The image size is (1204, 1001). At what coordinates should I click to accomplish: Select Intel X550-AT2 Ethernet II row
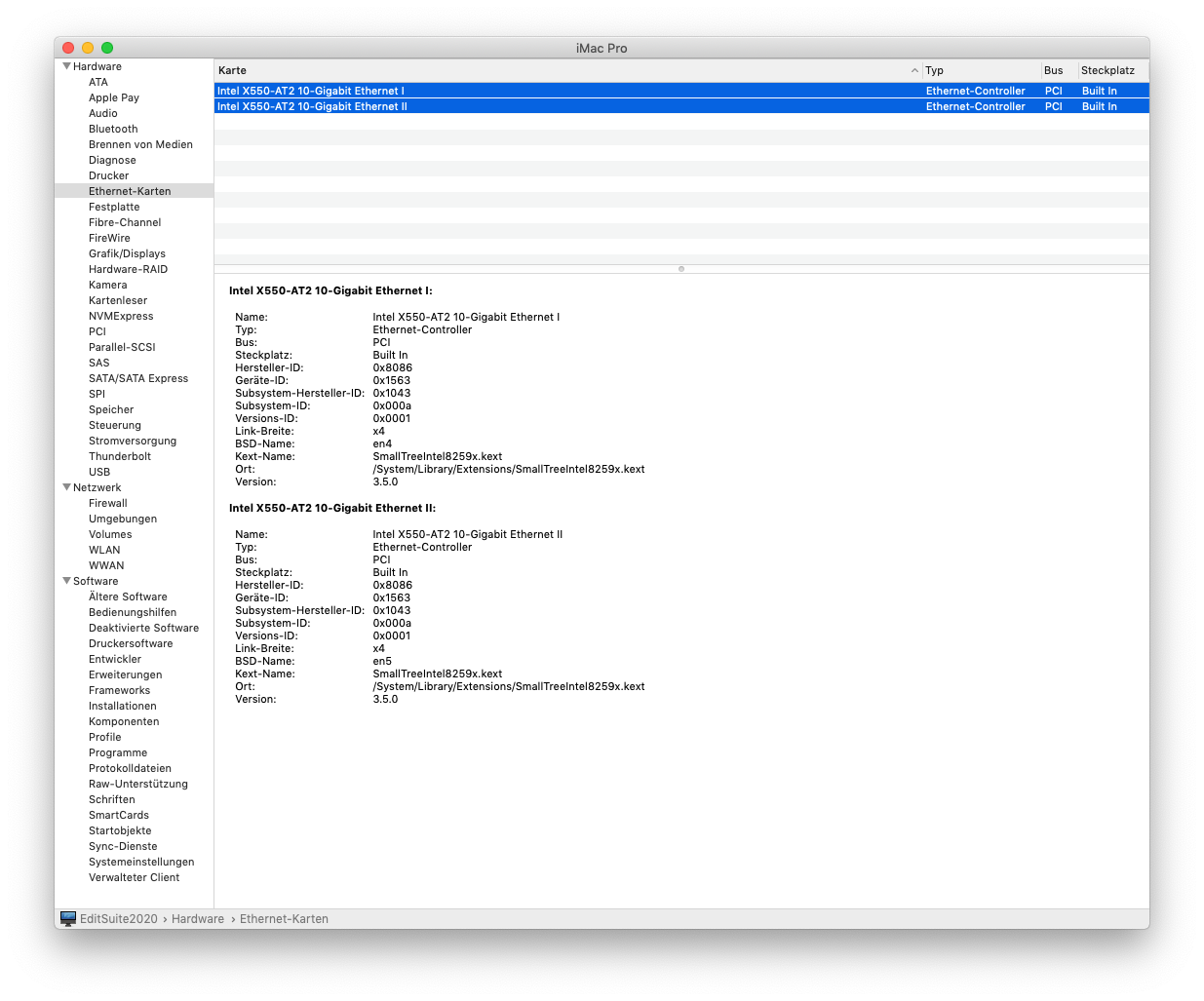point(681,106)
